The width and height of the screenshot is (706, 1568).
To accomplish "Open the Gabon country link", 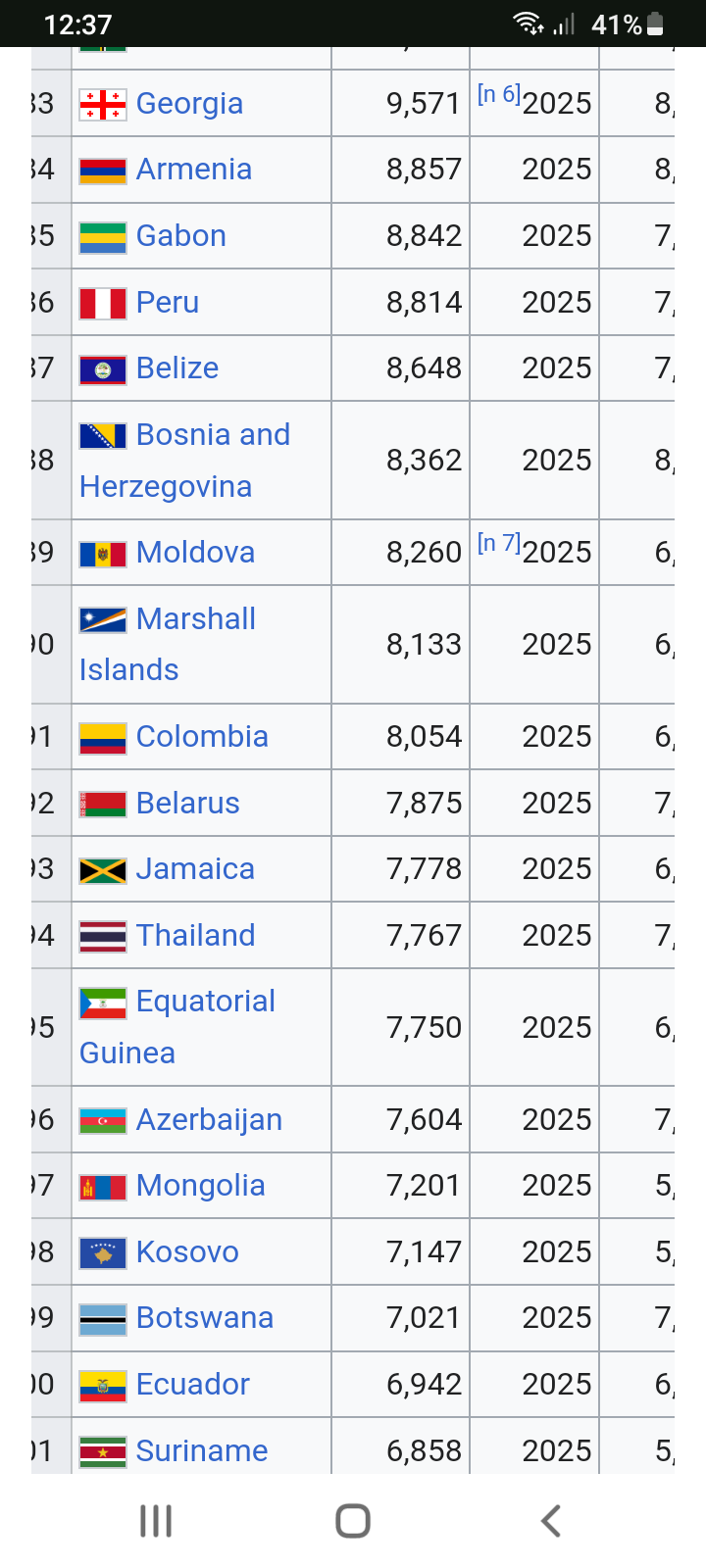I will pos(181,236).
